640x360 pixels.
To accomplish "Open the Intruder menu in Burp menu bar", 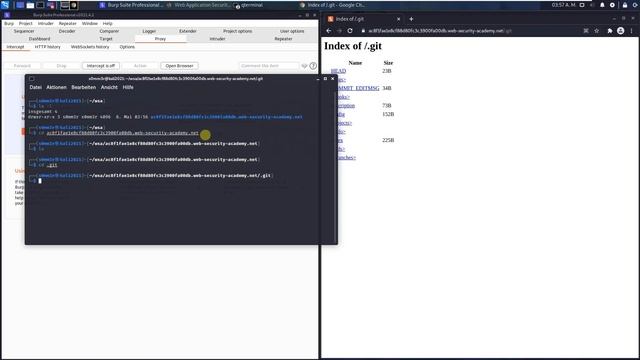I will [46, 23].
